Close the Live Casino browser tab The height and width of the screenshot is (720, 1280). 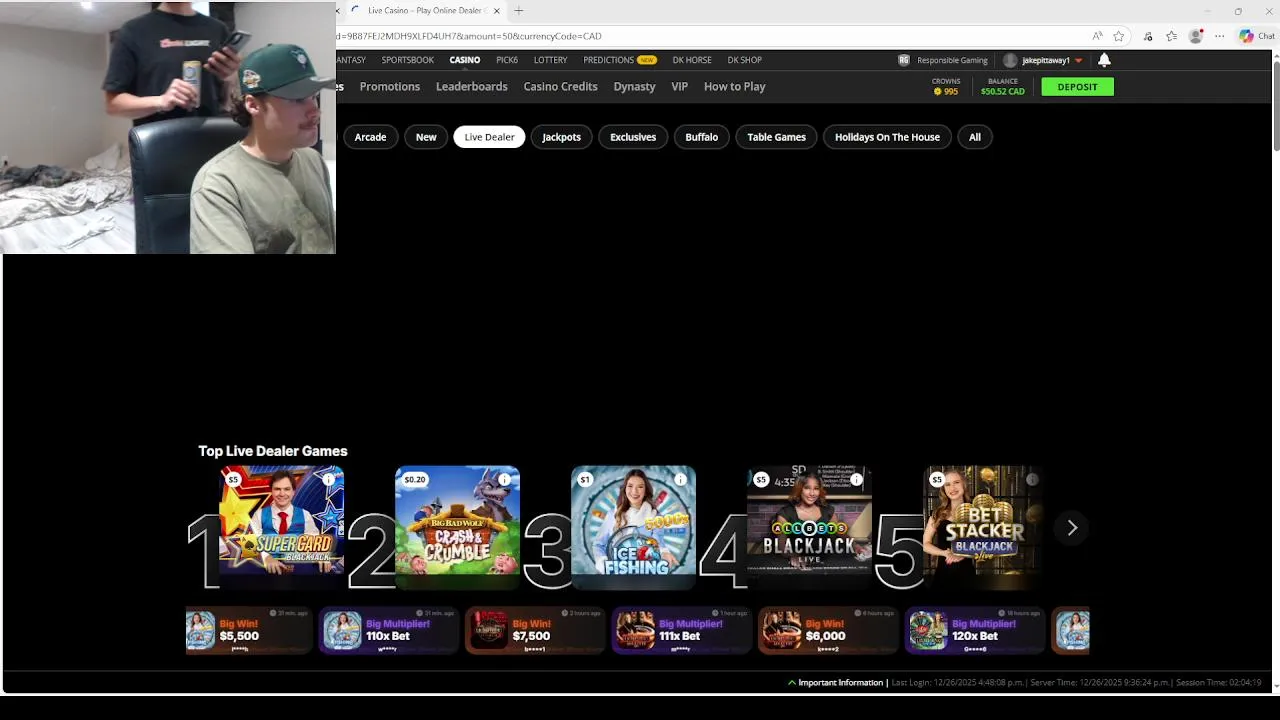tap(497, 11)
